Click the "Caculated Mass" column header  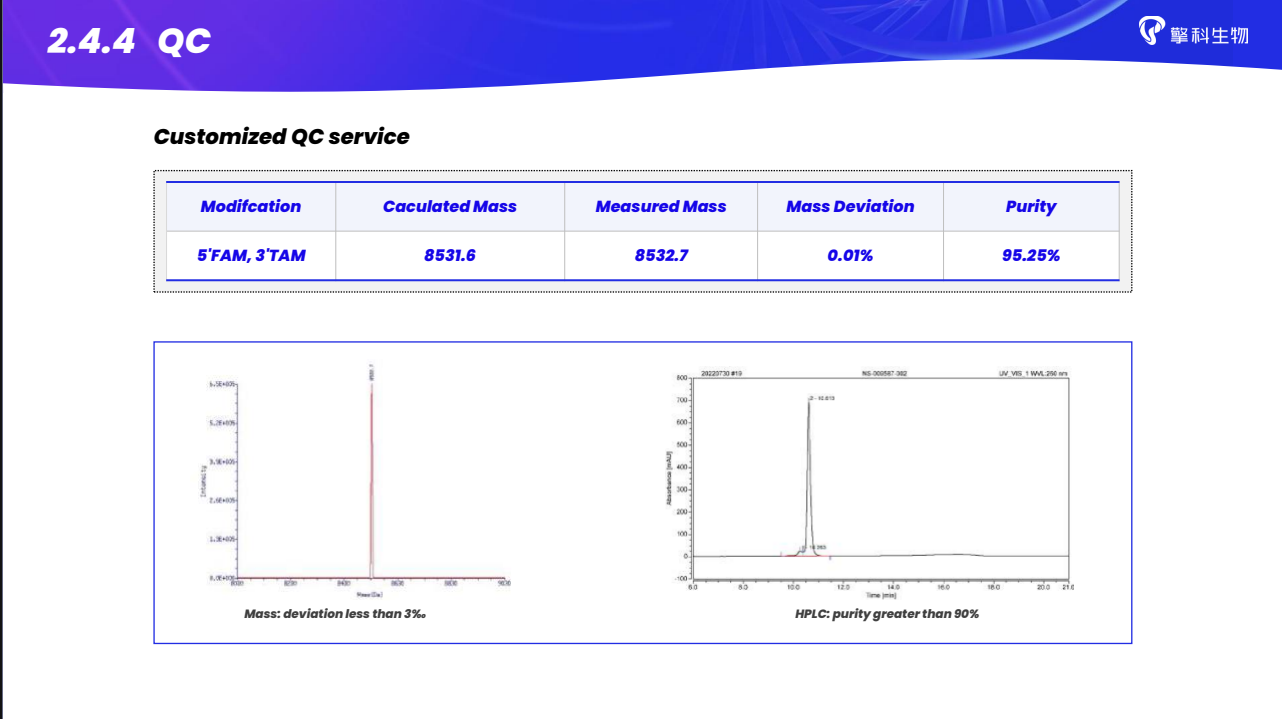click(x=449, y=207)
